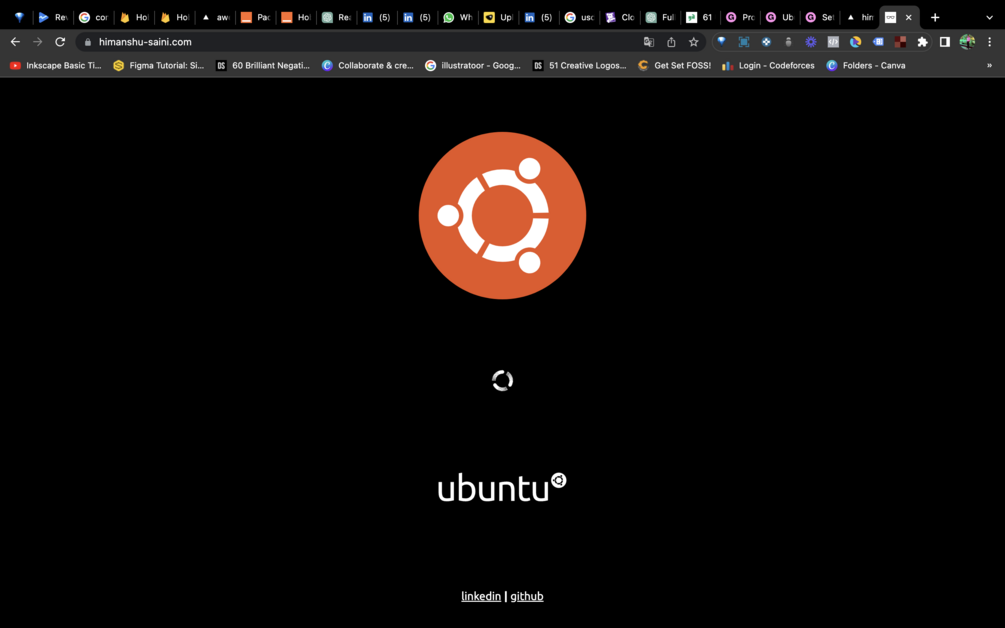The image size is (1005, 628).
Task: Open the Chrome three-dot menu
Action: point(990,42)
